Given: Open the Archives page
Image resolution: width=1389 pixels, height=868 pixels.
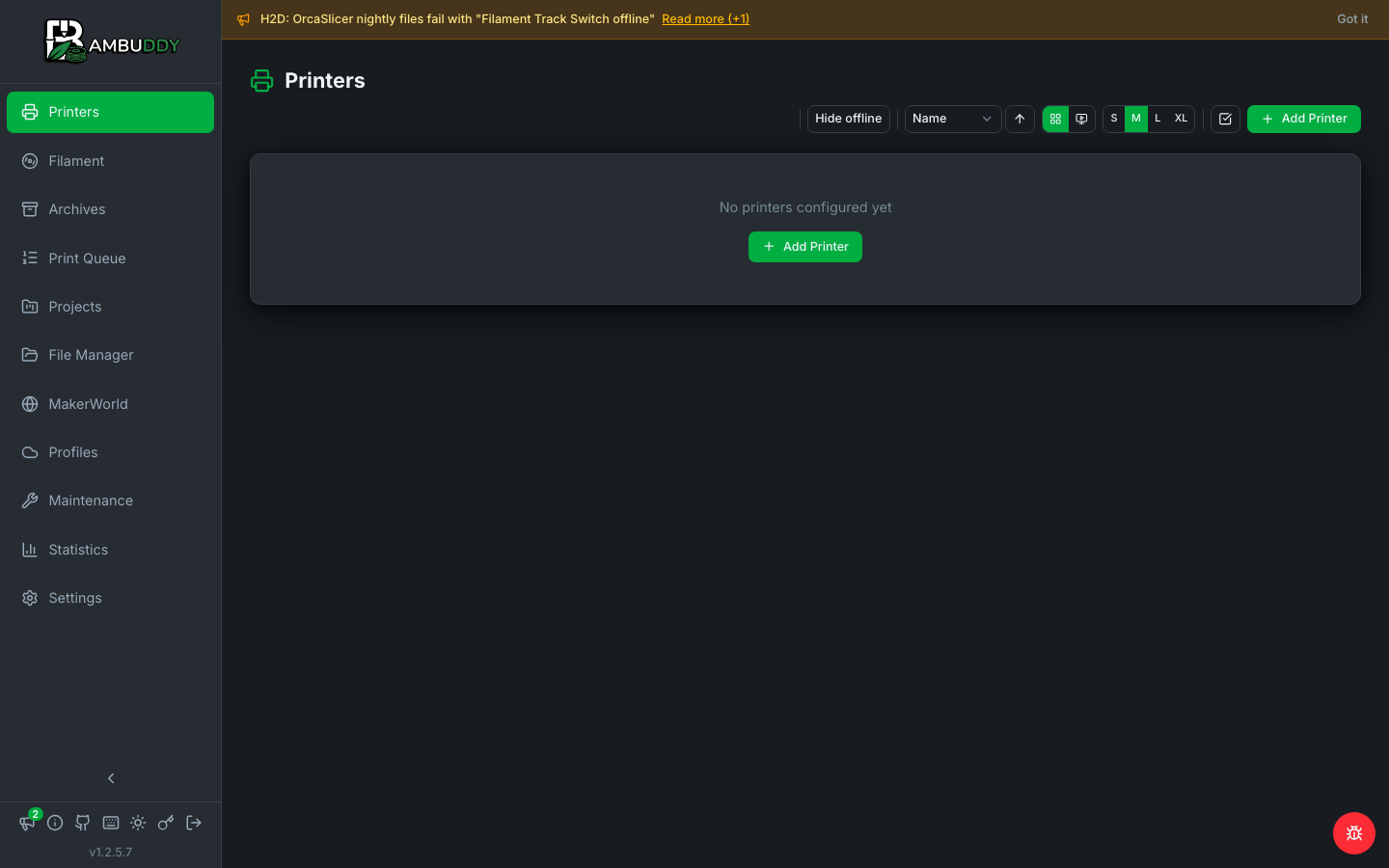Looking at the screenshot, I should 110,209.
